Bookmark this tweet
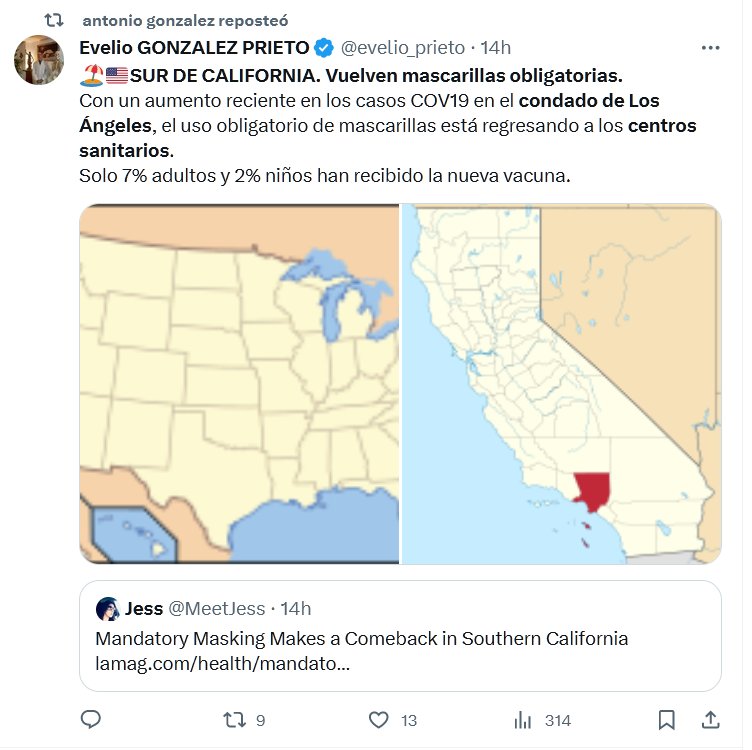Screen dimensions: 752x750 click(x=667, y=720)
